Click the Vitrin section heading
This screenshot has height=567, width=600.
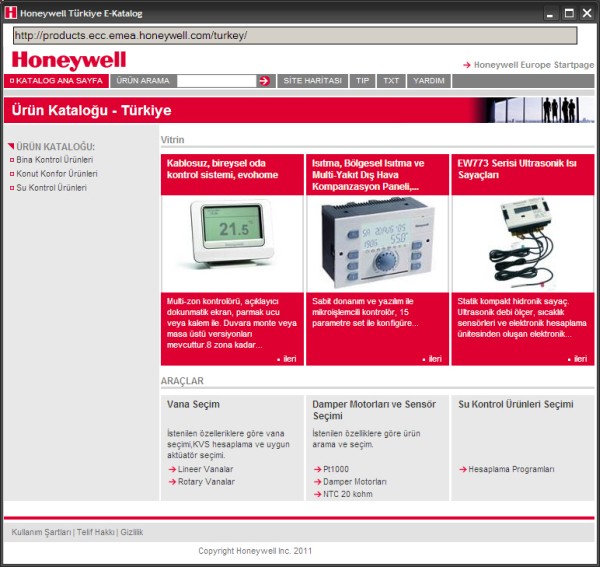[x=173, y=140]
